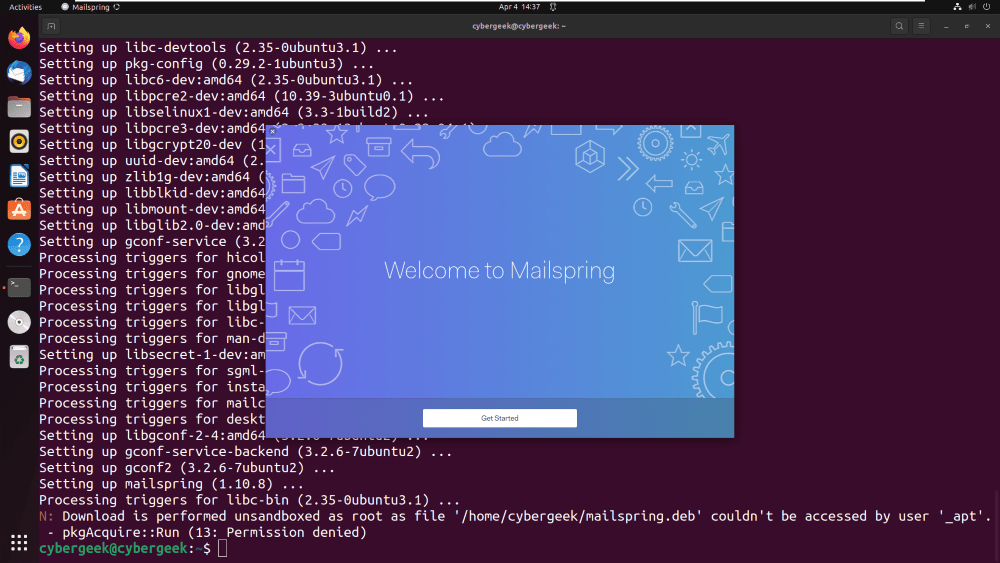Launch LibreOffice Writer from dock
This screenshot has width=1000, height=563.
[19, 176]
